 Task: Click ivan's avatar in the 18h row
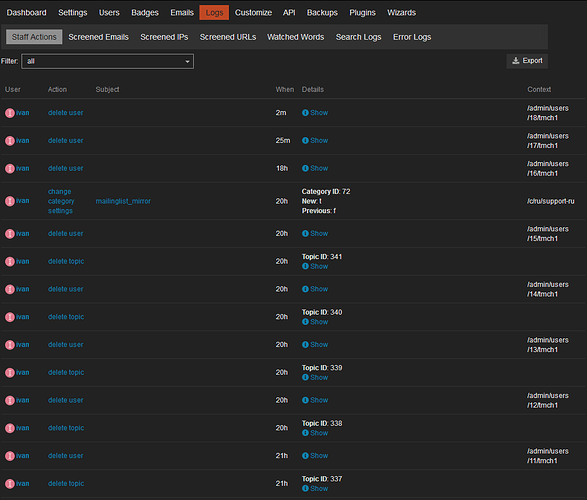pos(10,168)
